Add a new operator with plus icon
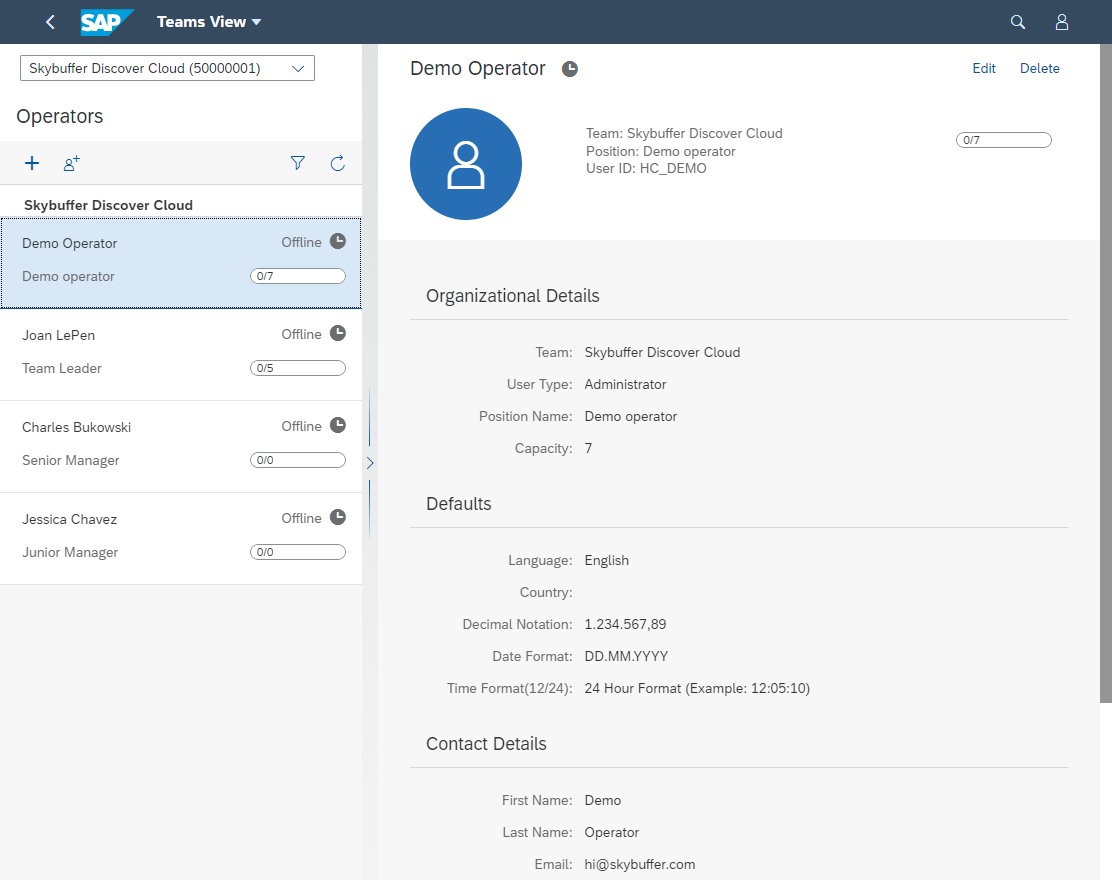The width and height of the screenshot is (1112, 880). point(32,163)
